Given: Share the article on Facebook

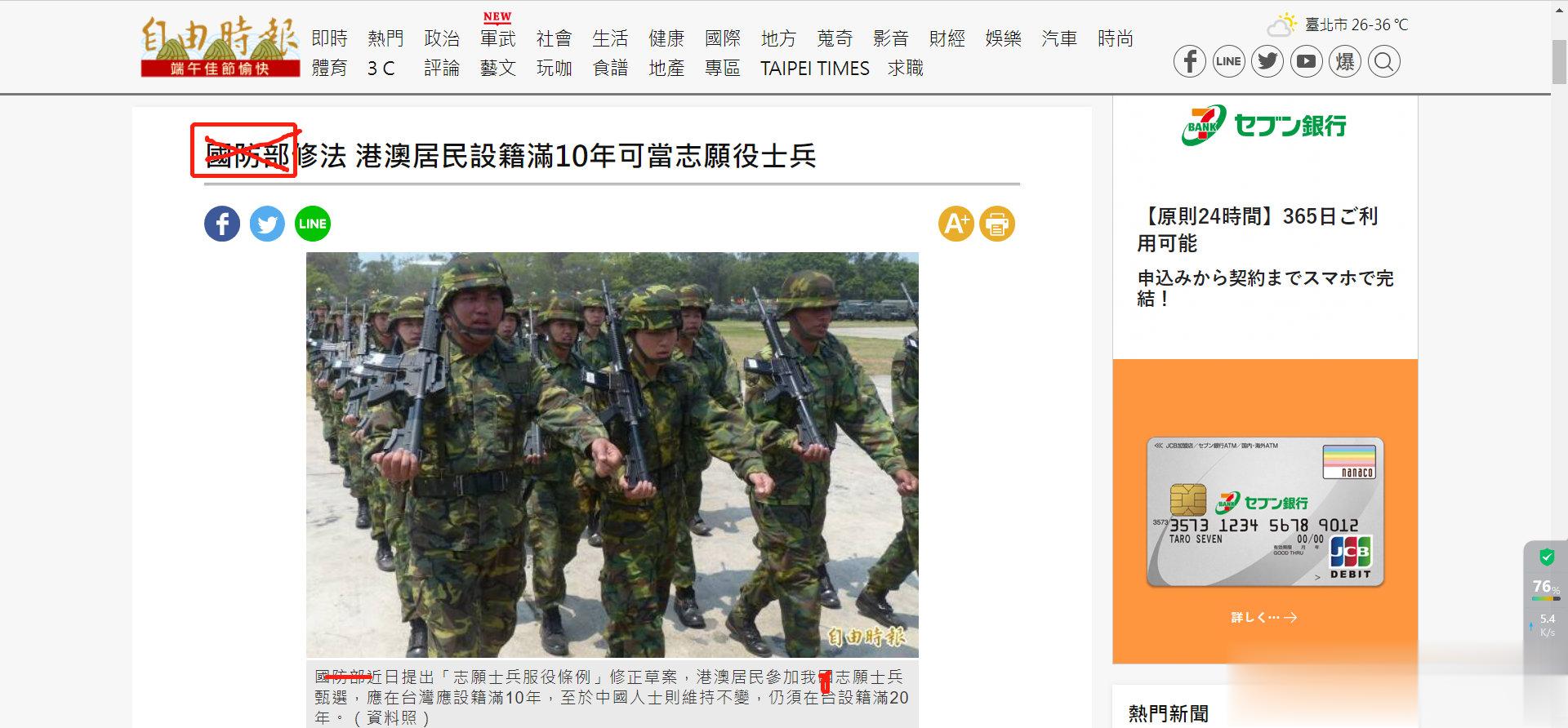Looking at the screenshot, I should 222,224.
